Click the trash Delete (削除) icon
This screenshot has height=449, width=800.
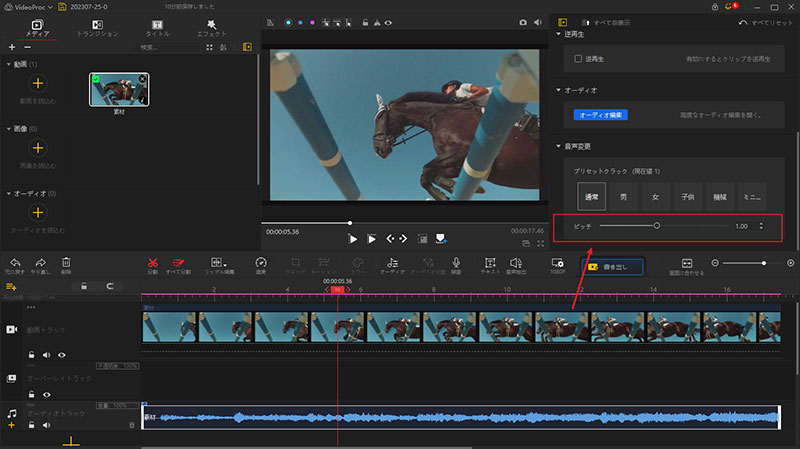click(x=66, y=262)
